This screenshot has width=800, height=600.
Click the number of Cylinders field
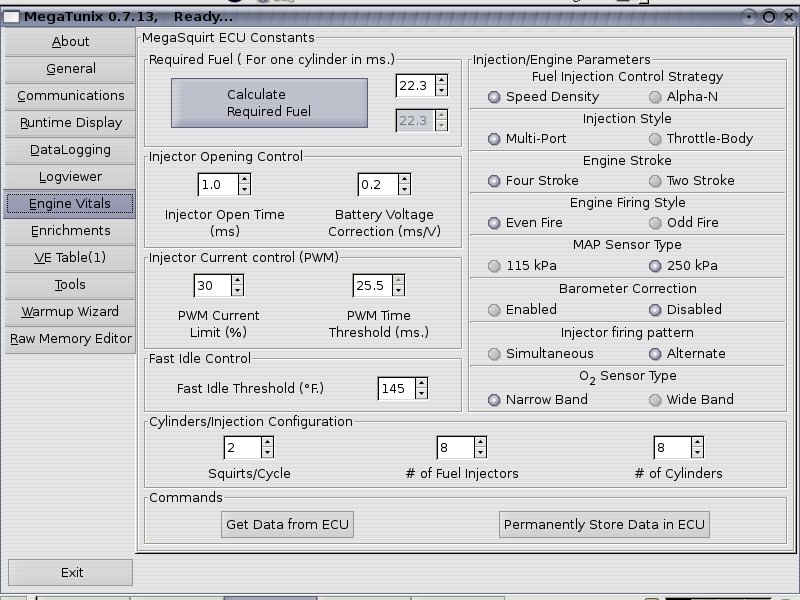[672, 447]
